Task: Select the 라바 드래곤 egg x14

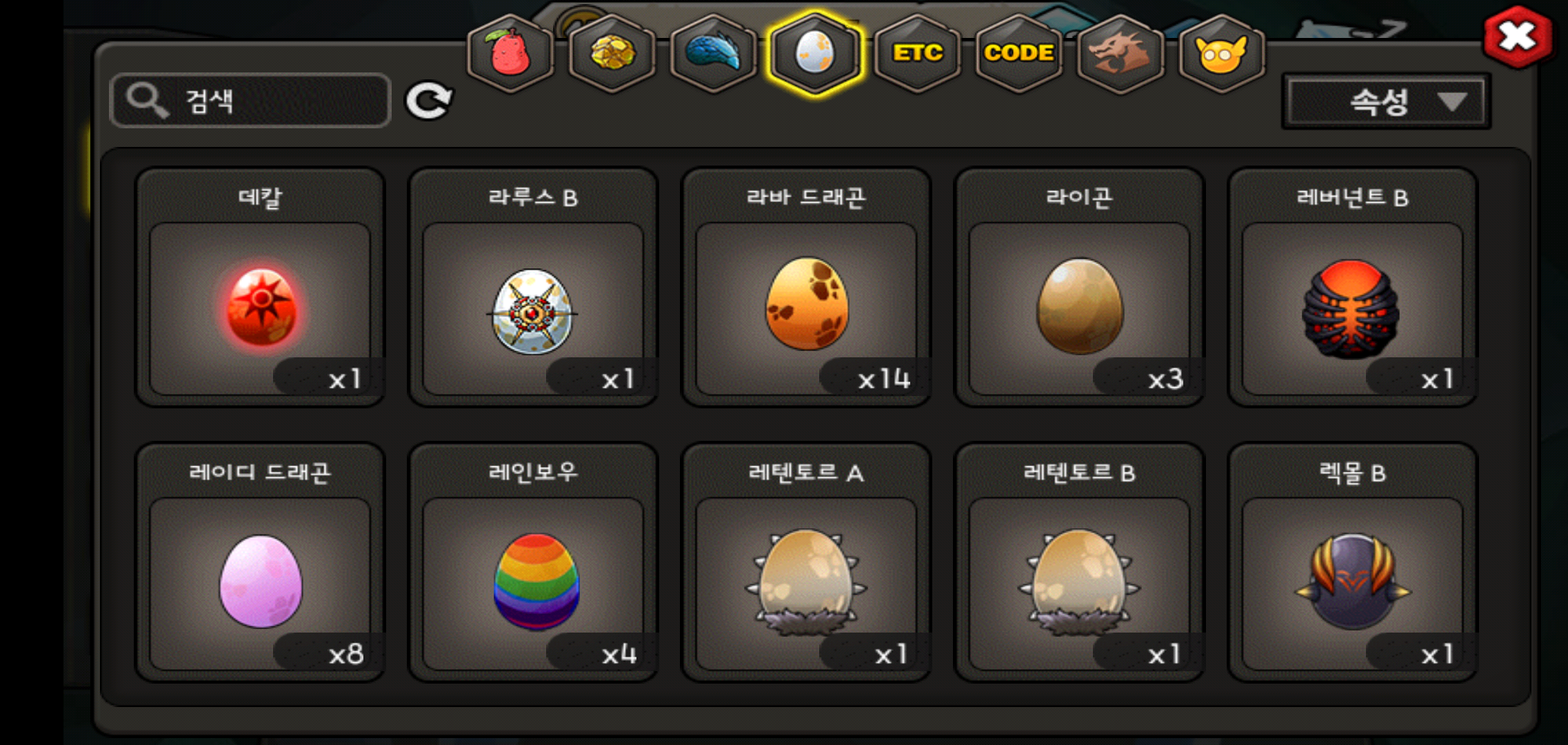Action: click(806, 288)
